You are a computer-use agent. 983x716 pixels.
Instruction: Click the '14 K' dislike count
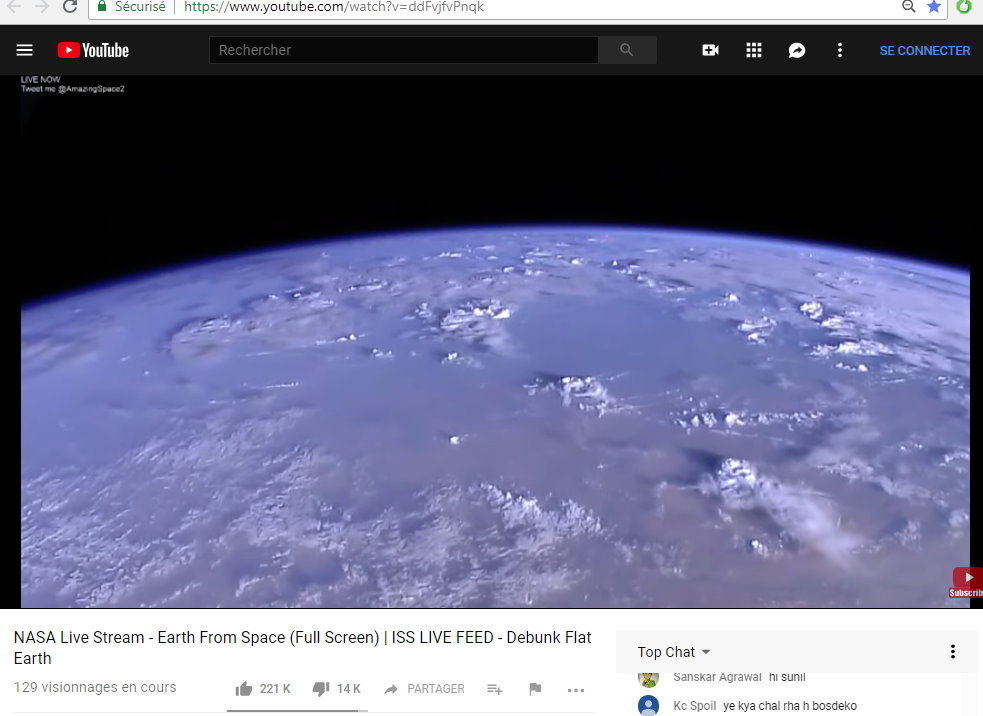tap(349, 689)
